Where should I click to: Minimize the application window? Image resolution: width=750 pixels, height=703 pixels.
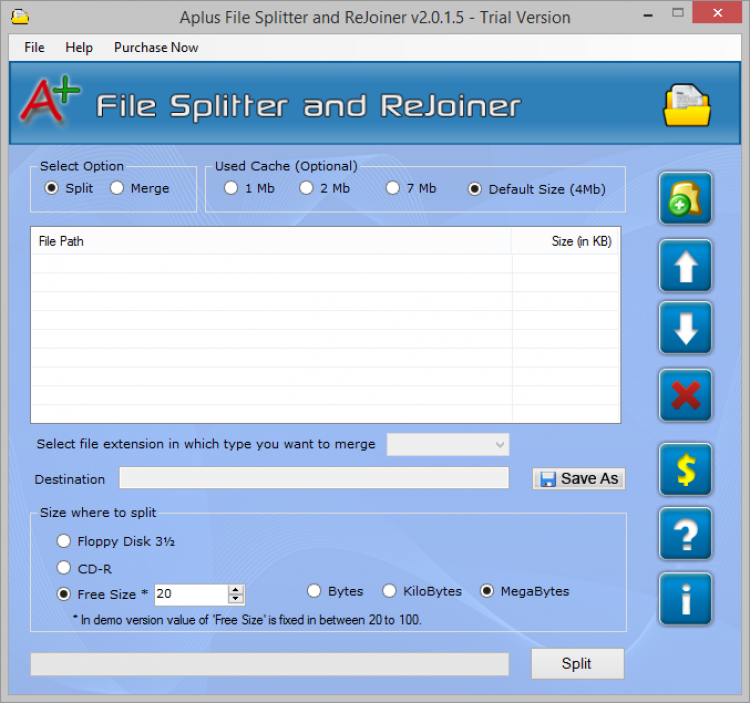click(648, 14)
